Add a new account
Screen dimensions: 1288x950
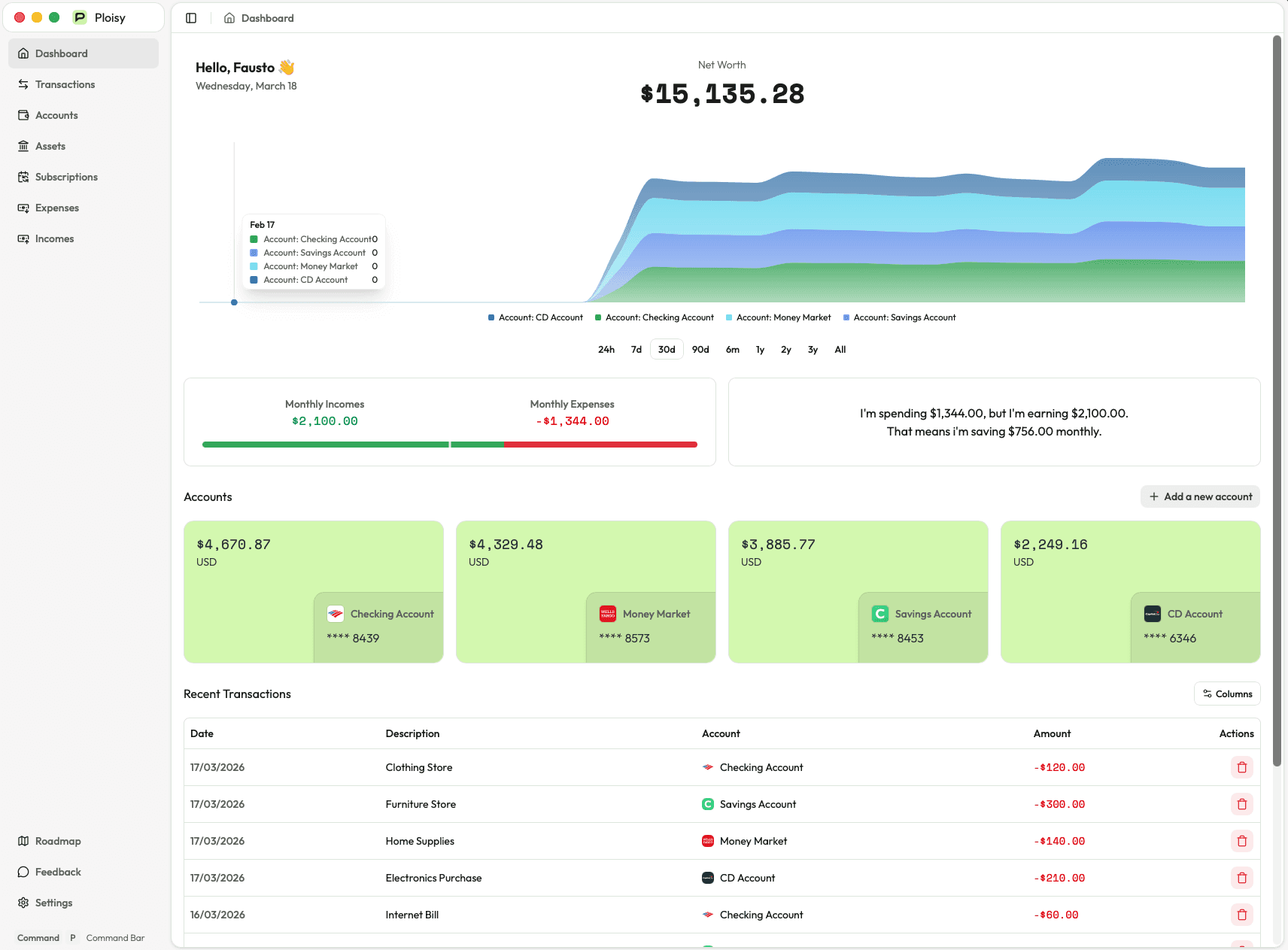(1200, 496)
